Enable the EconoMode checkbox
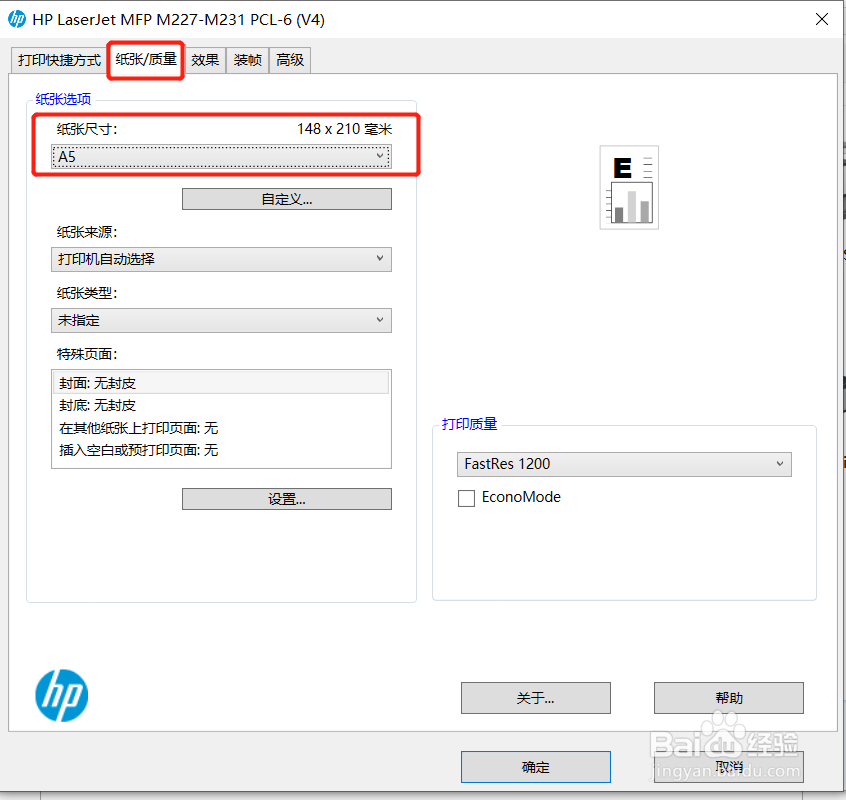 (466, 498)
